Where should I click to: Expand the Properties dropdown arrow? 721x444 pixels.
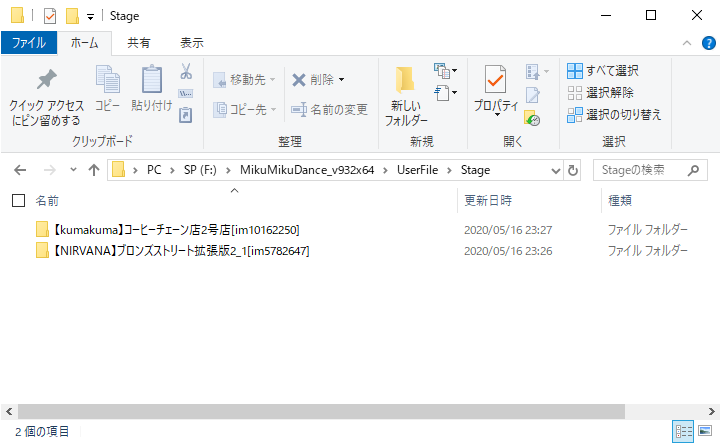pos(497,114)
